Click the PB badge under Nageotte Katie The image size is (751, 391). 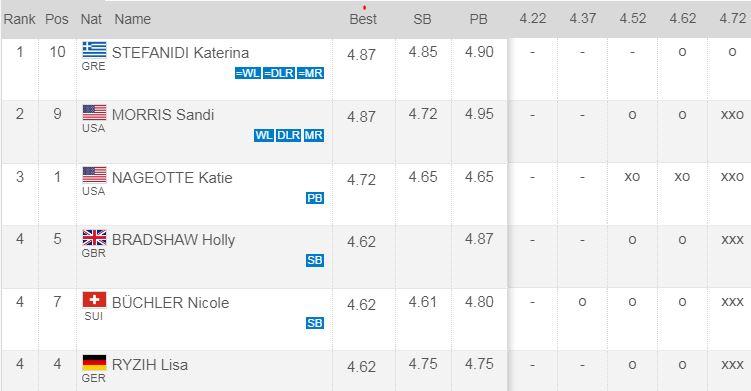click(x=315, y=198)
